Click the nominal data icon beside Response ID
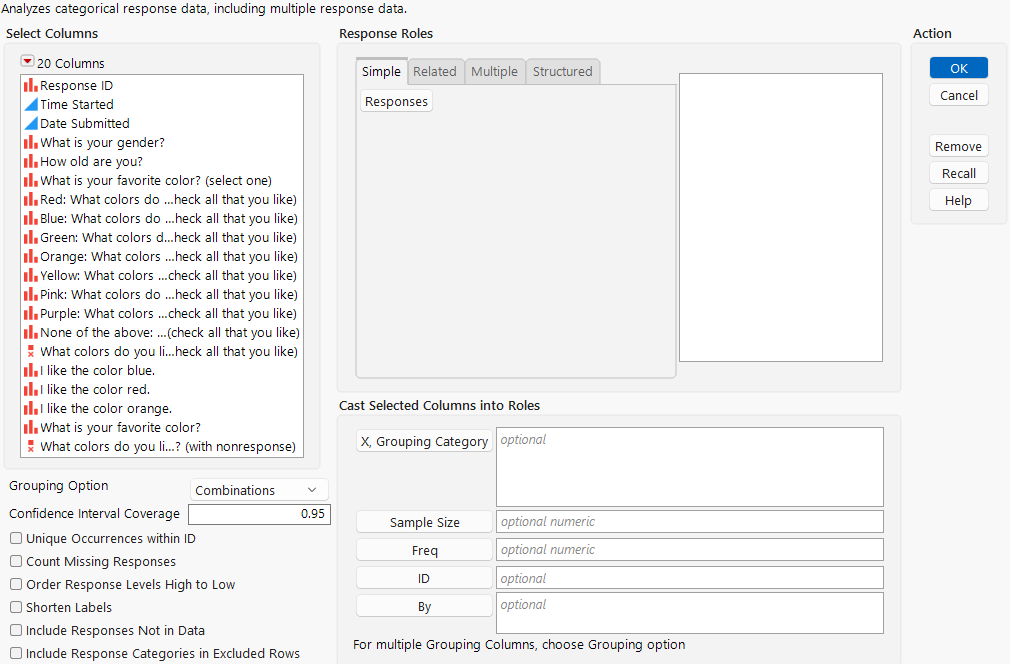 (30, 85)
